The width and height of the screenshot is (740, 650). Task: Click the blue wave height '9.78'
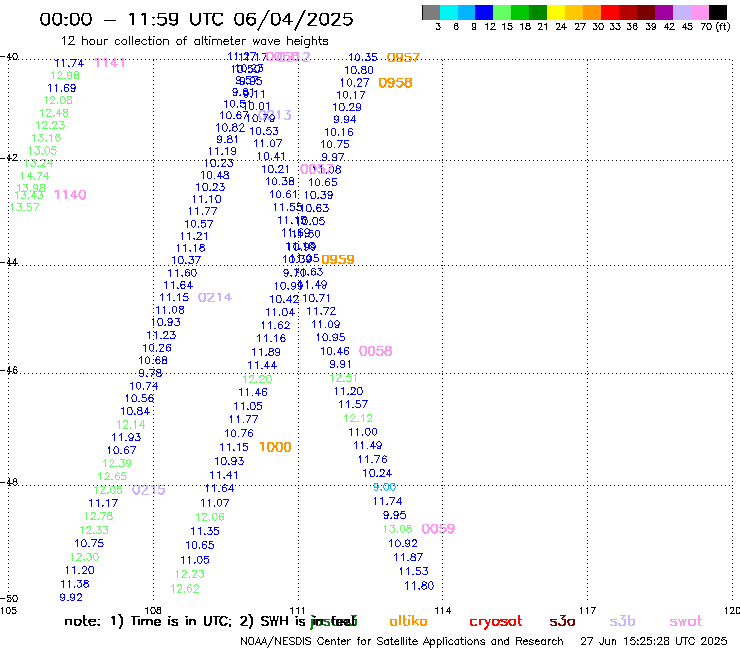pos(151,373)
